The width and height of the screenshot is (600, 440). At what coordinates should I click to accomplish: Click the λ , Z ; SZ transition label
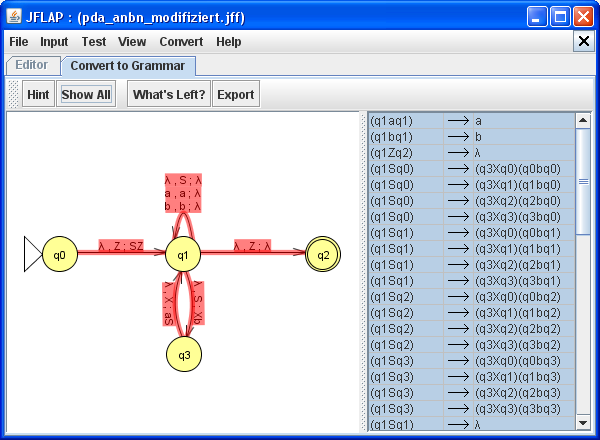pos(121,246)
